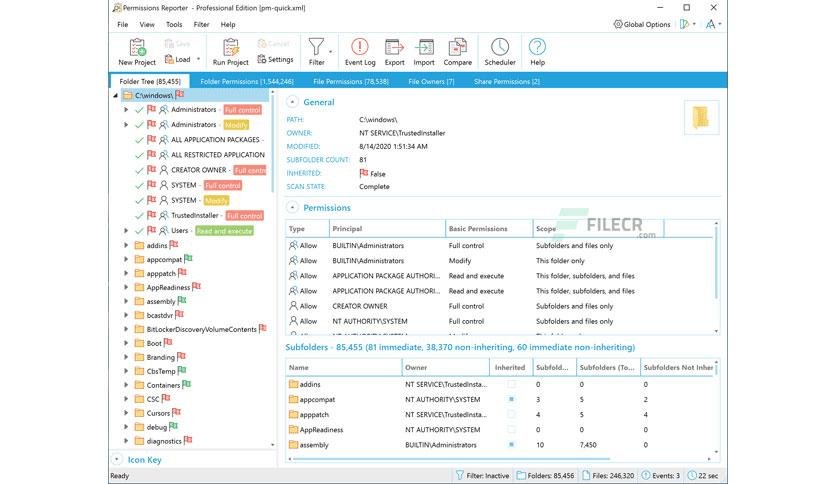The height and width of the screenshot is (484, 836).
Task: Expand the Icon Key panel
Action: 117,459
